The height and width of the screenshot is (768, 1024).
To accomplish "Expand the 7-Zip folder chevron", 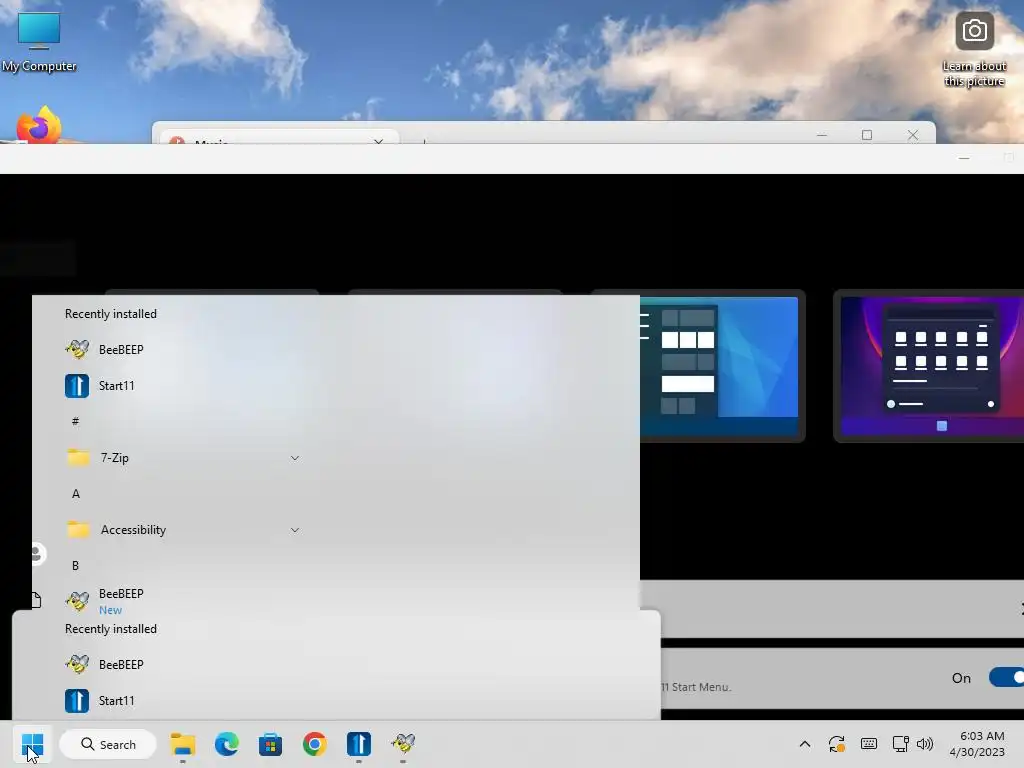I will (x=295, y=458).
